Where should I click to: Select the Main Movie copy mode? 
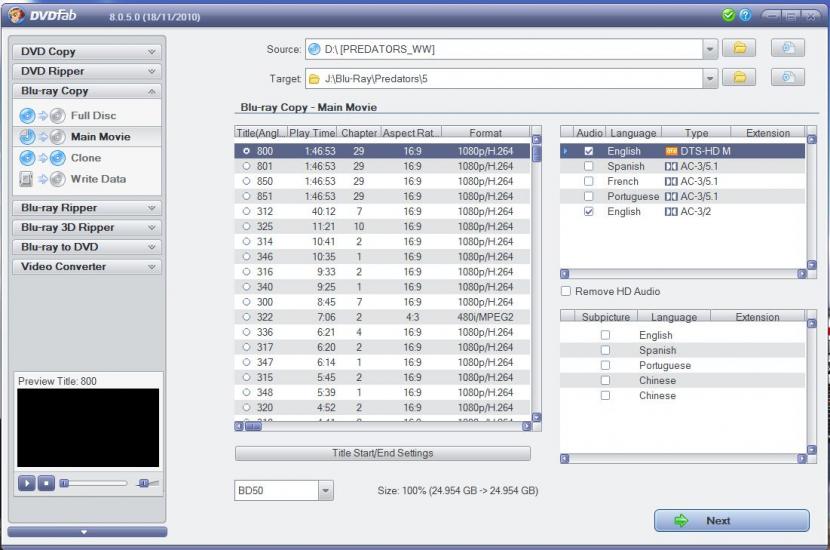(x=87, y=137)
